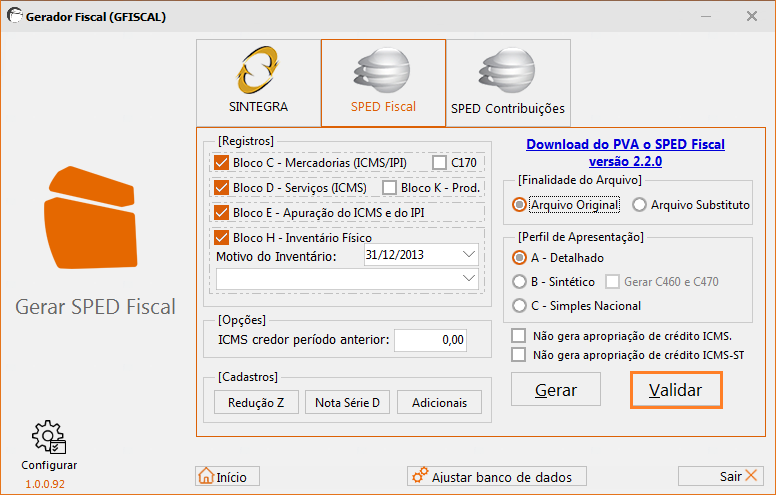Enable Bloco K - Prod. checkbox
Screen dimensions: 776x495
[x=389, y=188]
